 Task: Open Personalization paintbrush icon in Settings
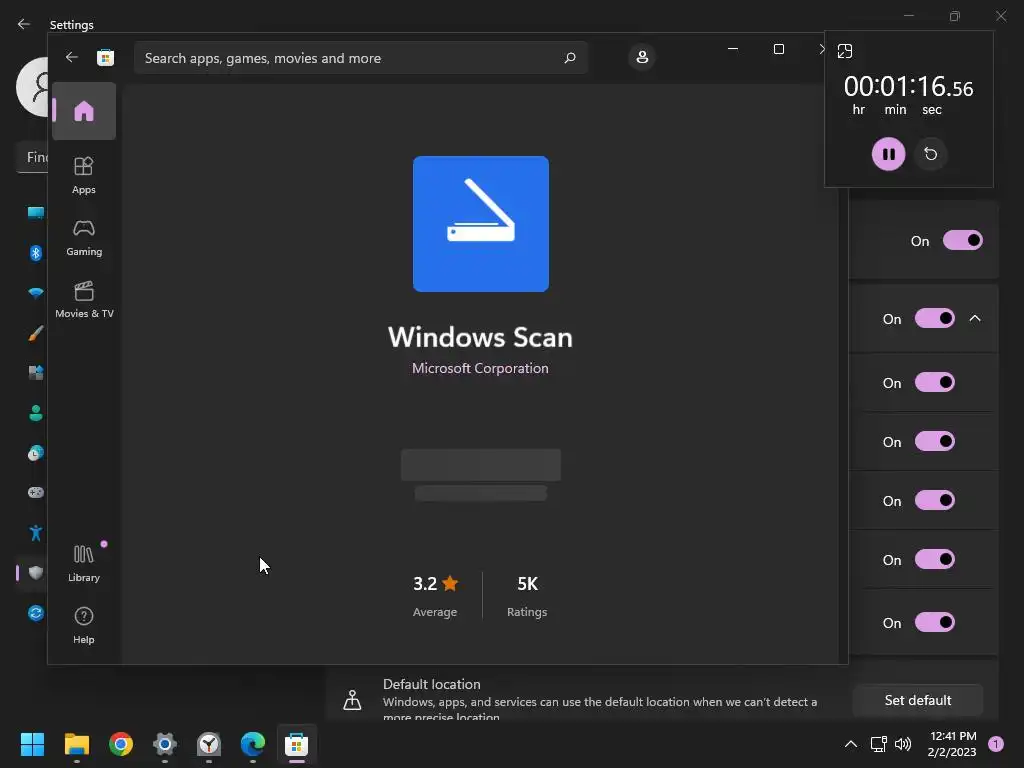(35, 333)
